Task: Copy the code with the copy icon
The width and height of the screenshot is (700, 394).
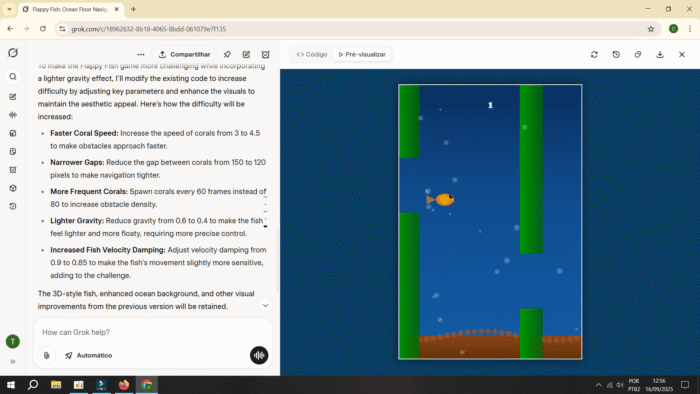Action: [x=638, y=54]
